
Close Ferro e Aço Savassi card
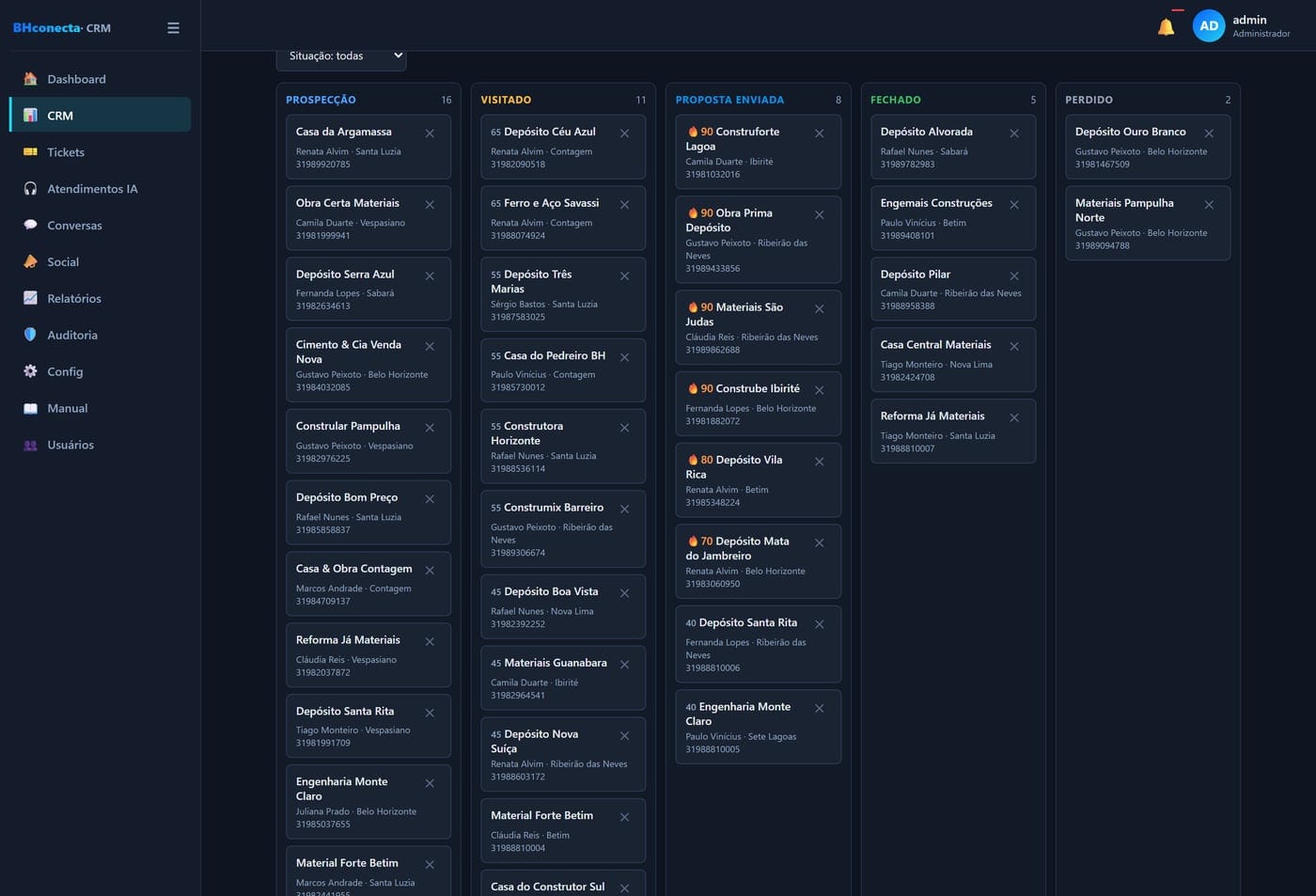click(x=624, y=205)
